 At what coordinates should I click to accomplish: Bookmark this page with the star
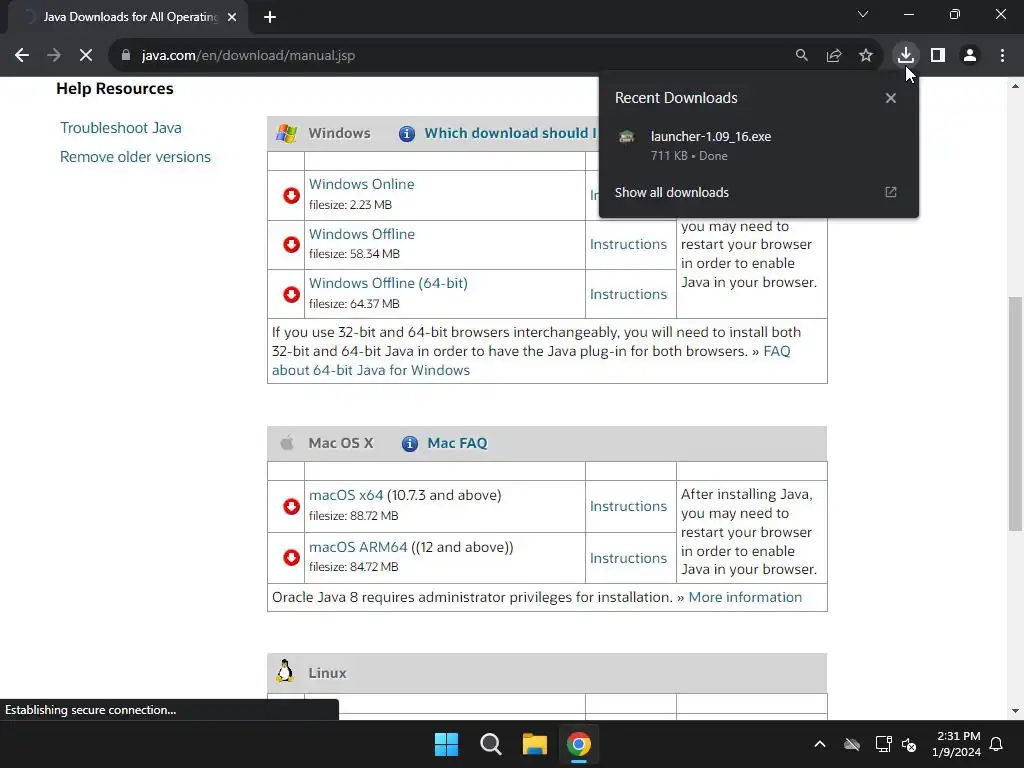866,56
